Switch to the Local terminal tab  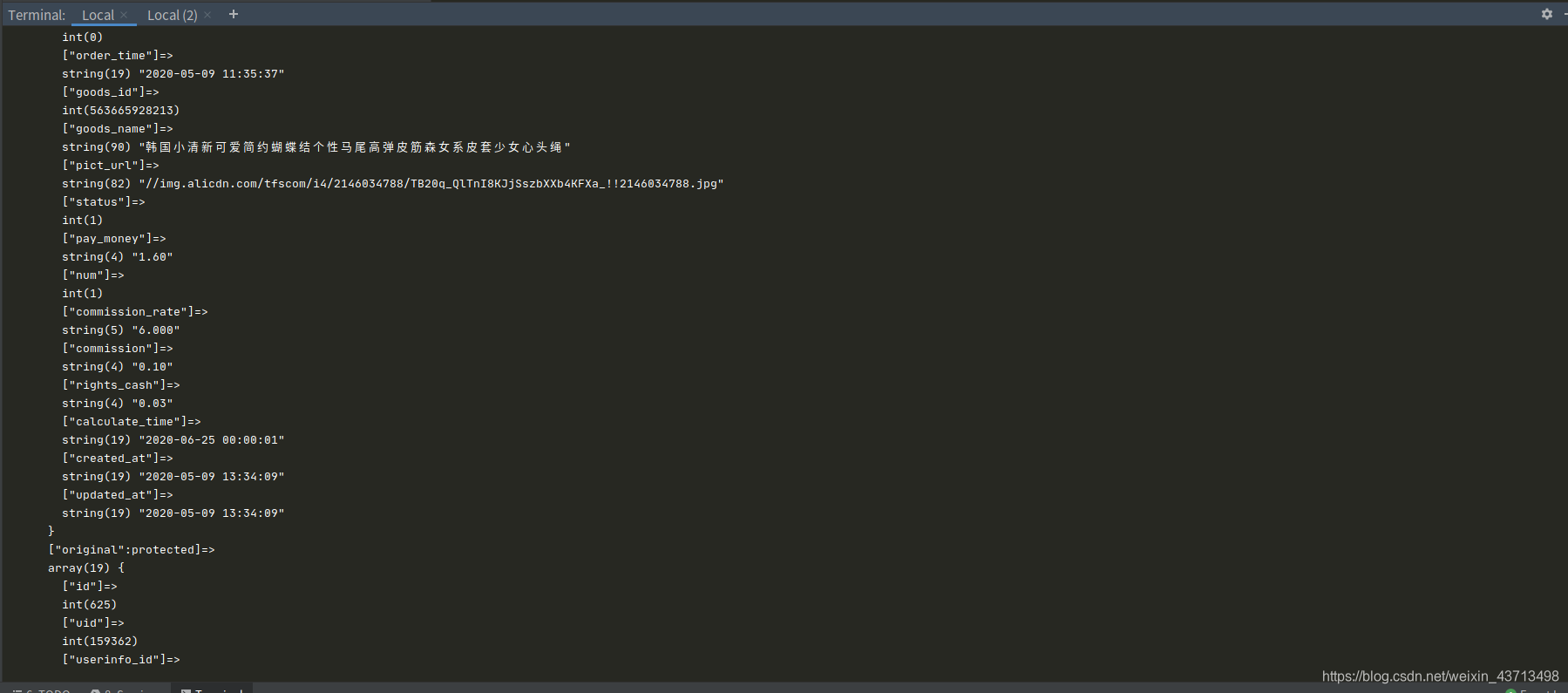coord(98,15)
